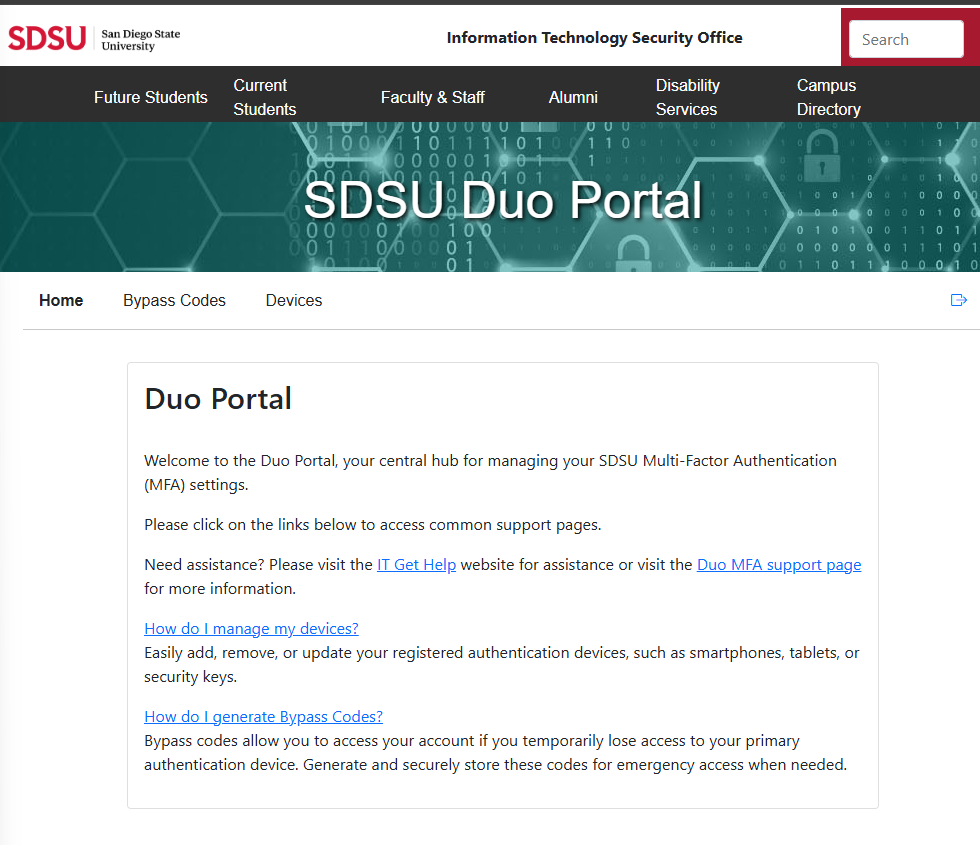
Task: Open the Alumni menu item
Action: [x=573, y=98]
